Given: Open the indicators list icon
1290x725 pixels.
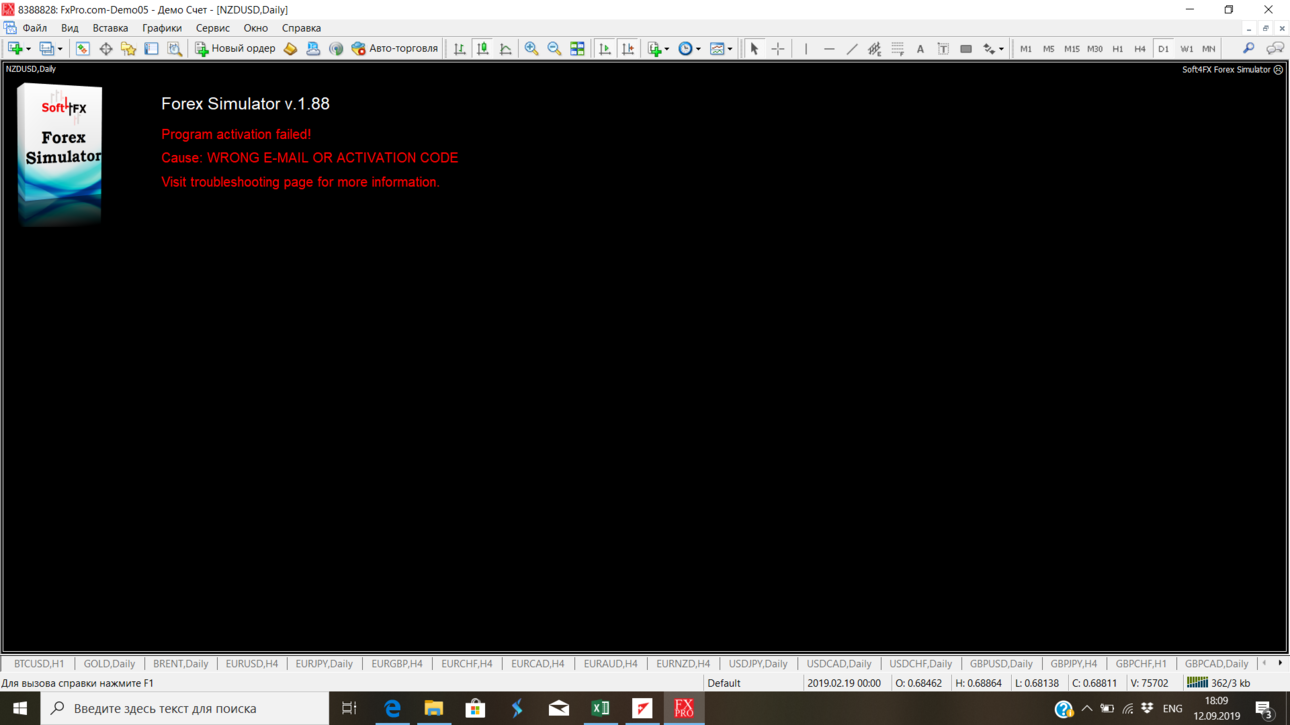Looking at the screenshot, I should point(654,48).
